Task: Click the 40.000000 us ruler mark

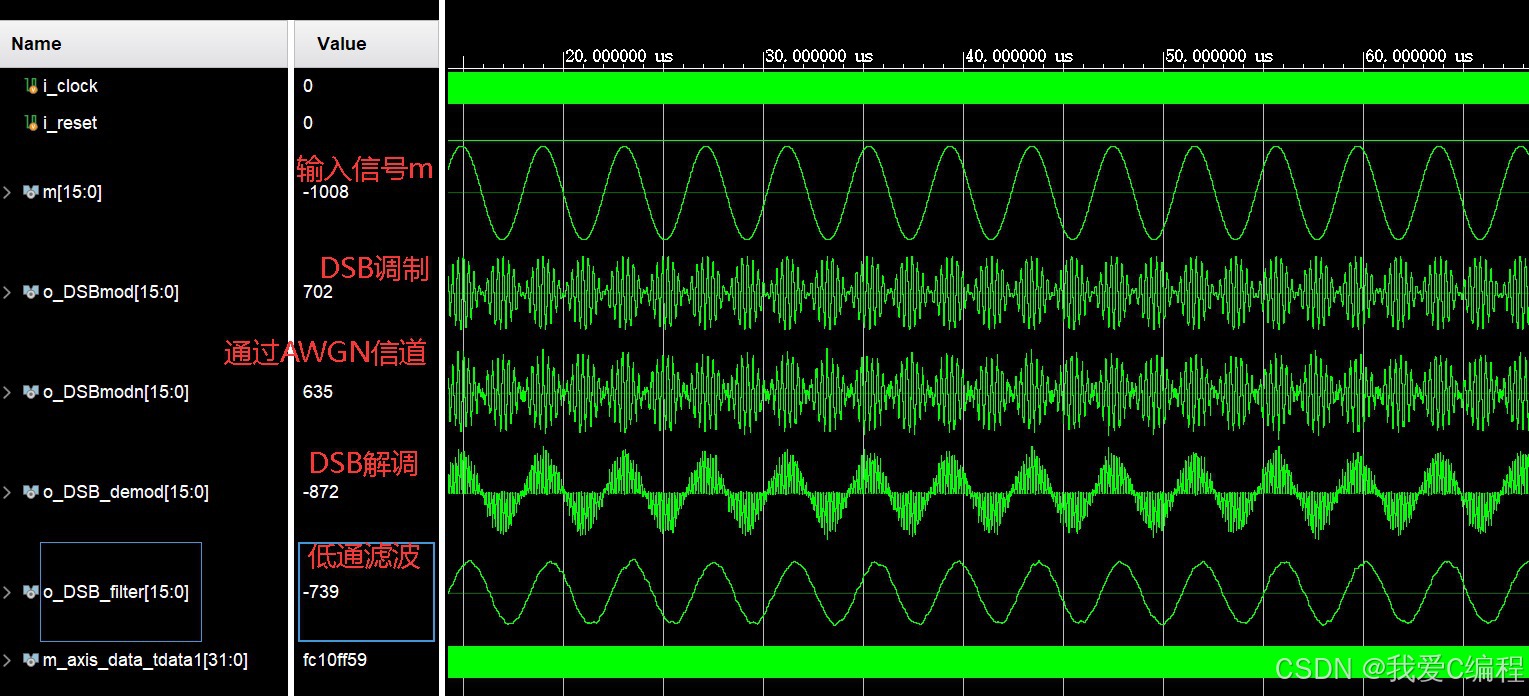Action: (x=1019, y=56)
